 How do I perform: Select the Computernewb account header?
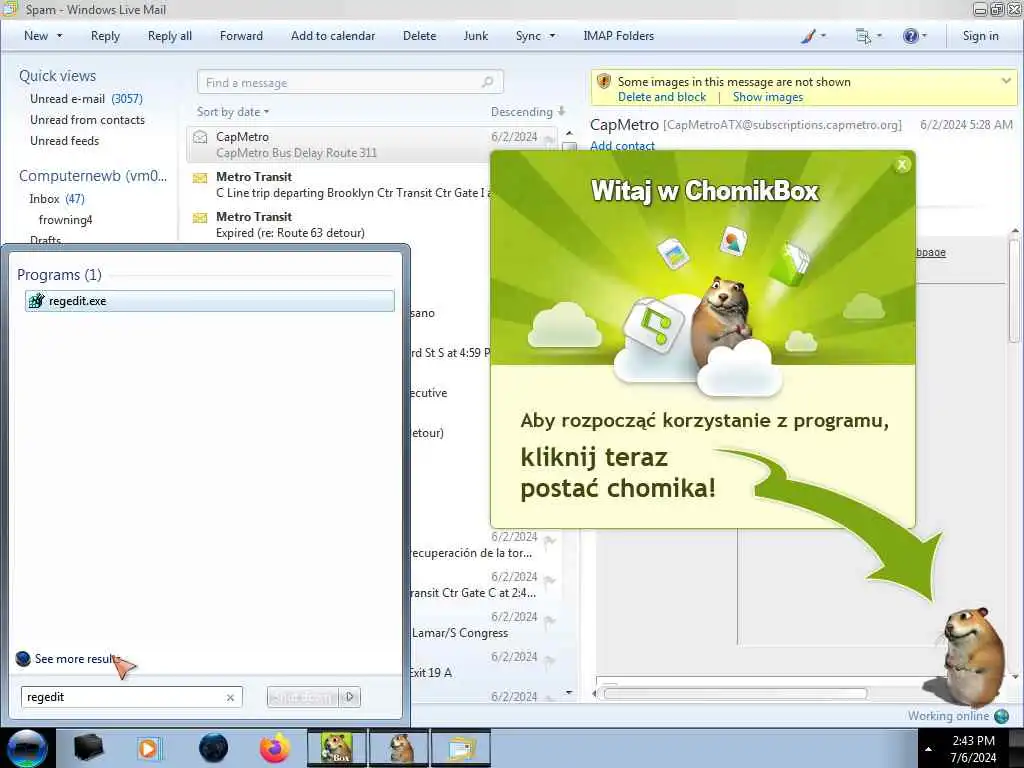(93, 176)
